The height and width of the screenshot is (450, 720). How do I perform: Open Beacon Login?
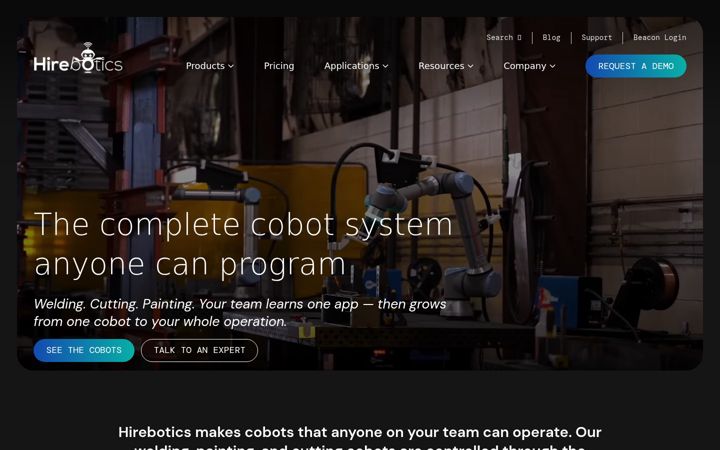click(659, 38)
